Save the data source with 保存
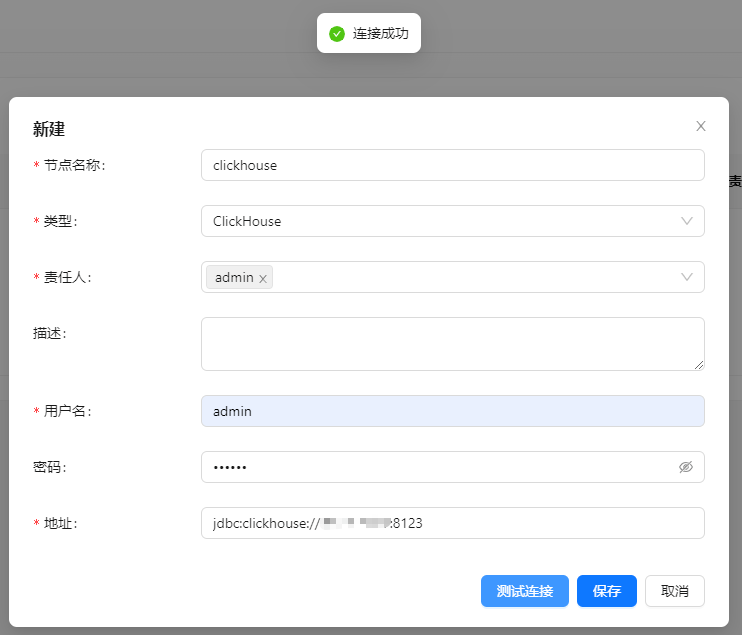The image size is (742, 635). click(606, 591)
